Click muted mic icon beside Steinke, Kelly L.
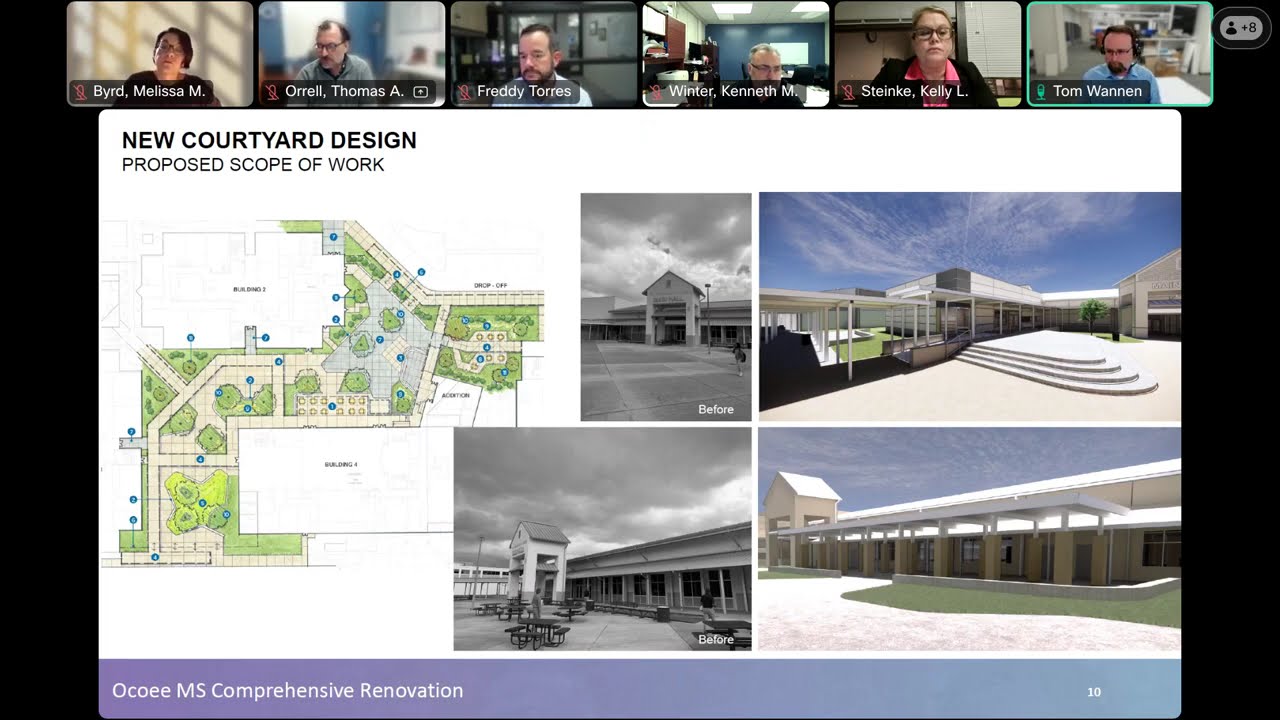This screenshot has width=1280, height=720. coord(848,92)
